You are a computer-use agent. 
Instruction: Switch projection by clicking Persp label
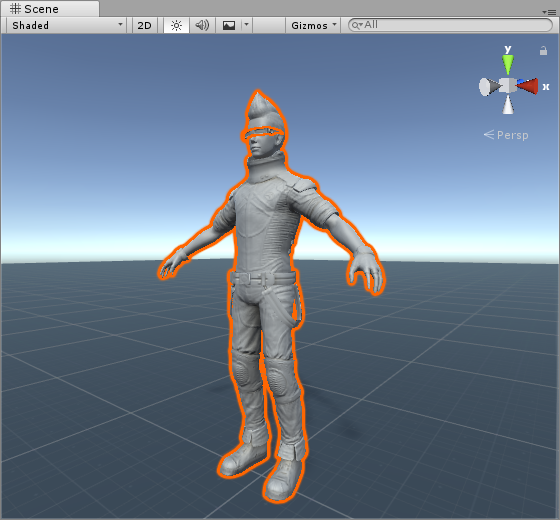point(512,135)
